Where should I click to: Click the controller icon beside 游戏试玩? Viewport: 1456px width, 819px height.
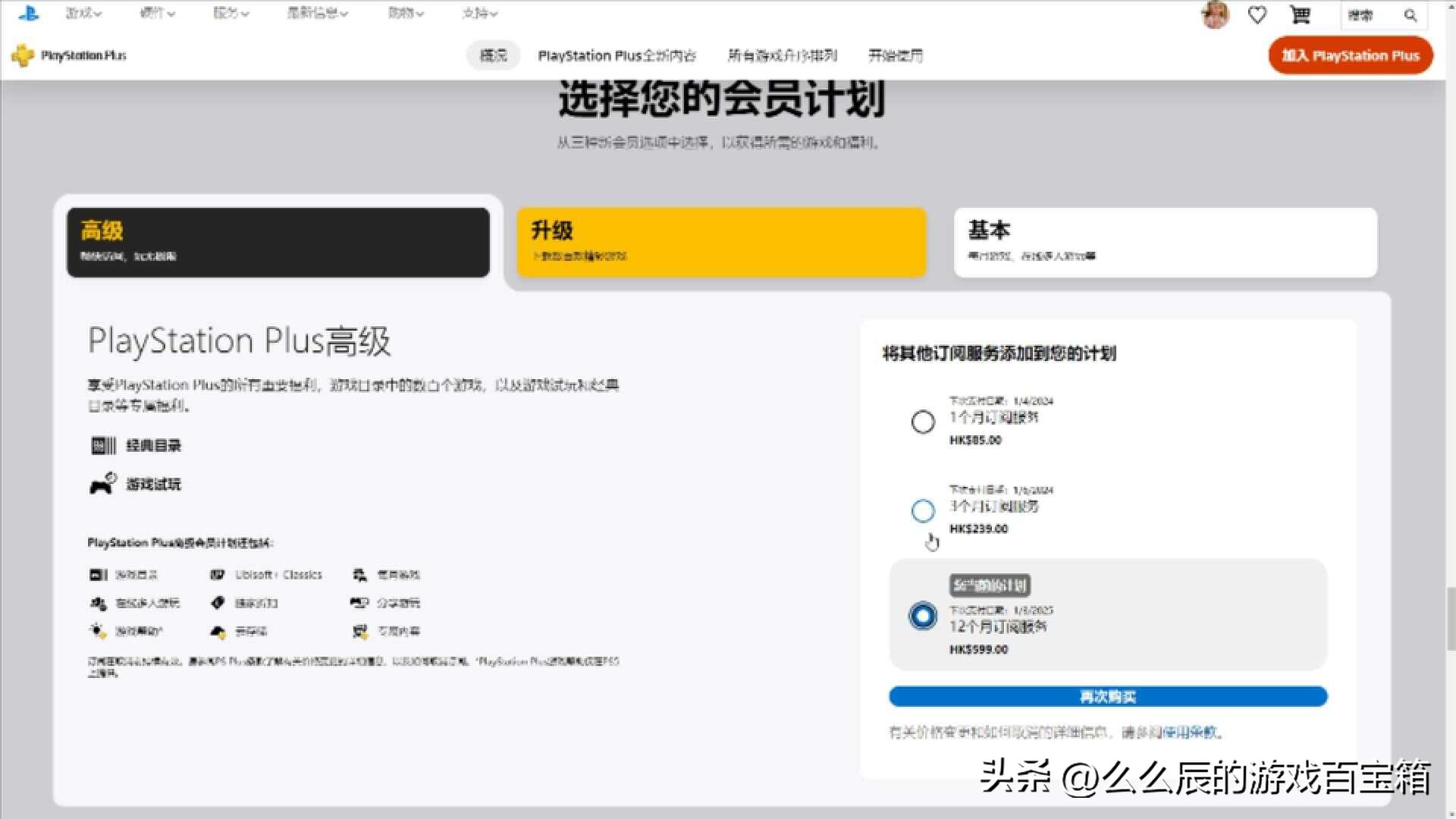point(102,484)
